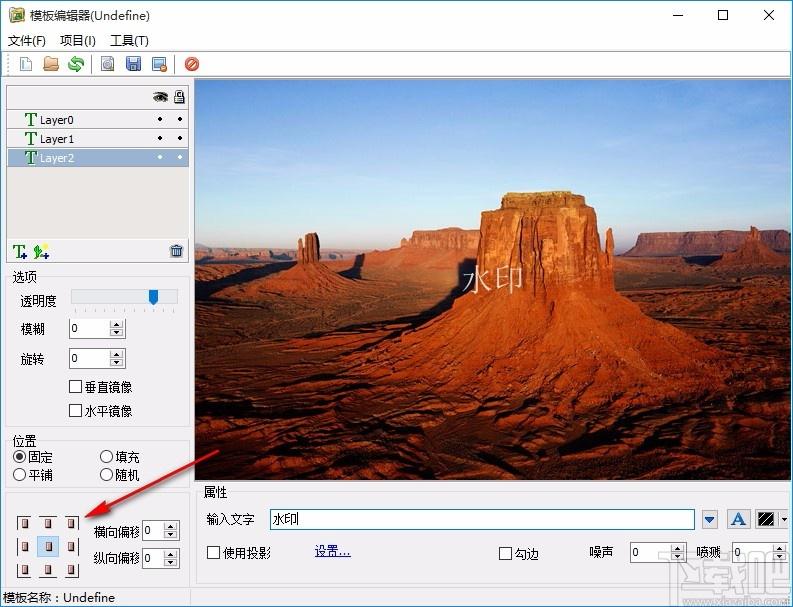Align the watermark to the middle-right
Screen dimensions: 793x607
click(72, 546)
